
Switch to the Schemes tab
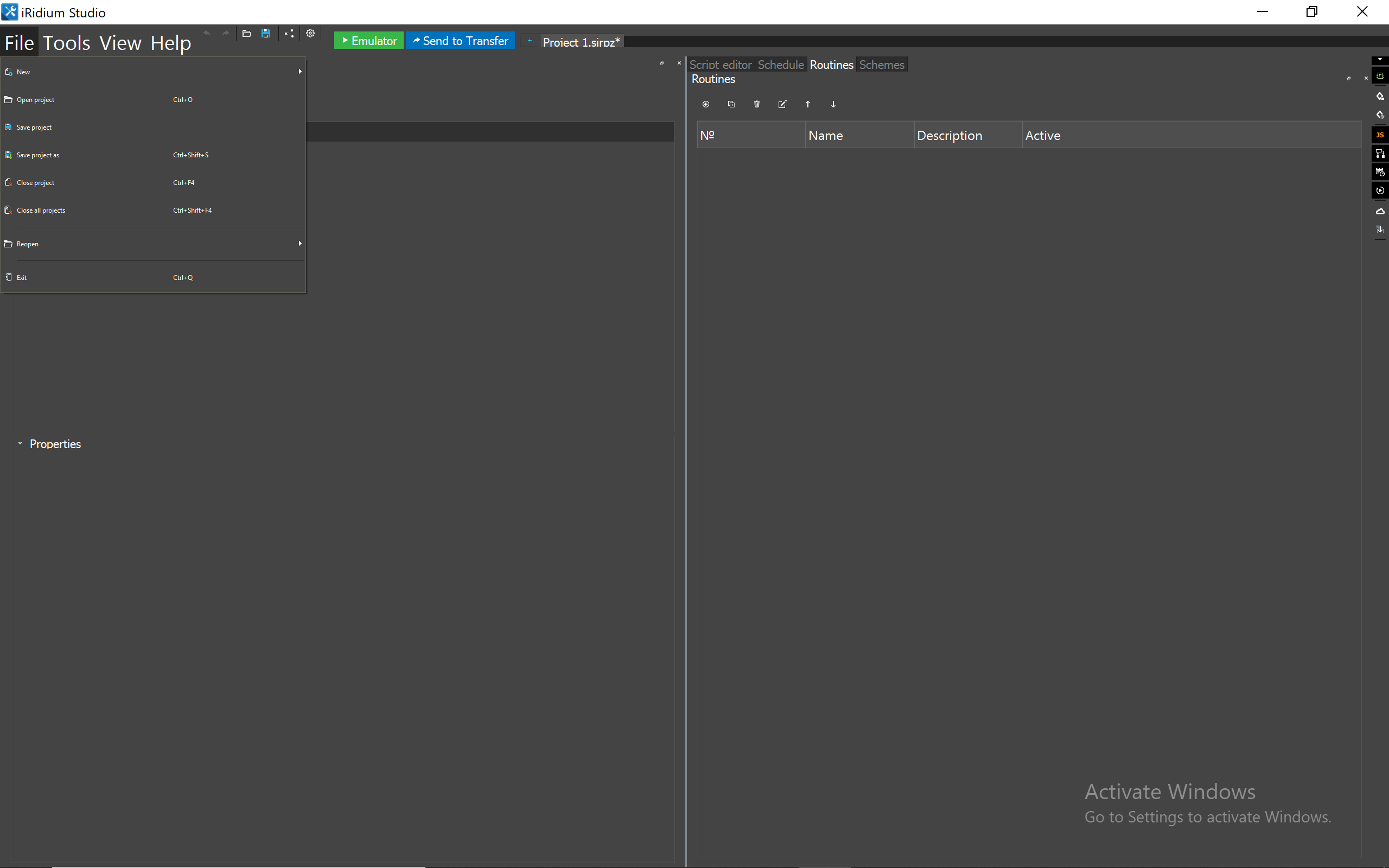point(882,65)
